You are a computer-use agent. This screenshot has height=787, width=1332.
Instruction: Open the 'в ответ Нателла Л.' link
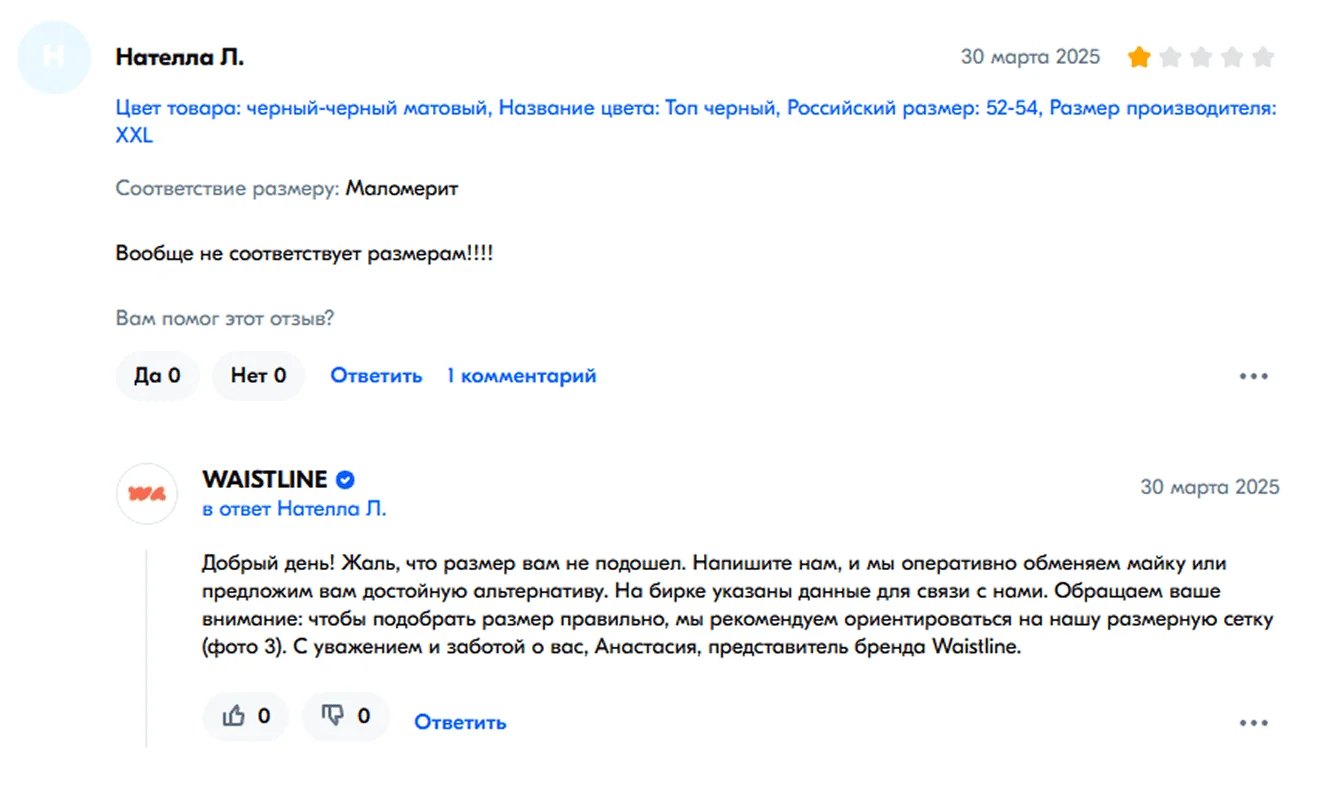coord(294,509)
